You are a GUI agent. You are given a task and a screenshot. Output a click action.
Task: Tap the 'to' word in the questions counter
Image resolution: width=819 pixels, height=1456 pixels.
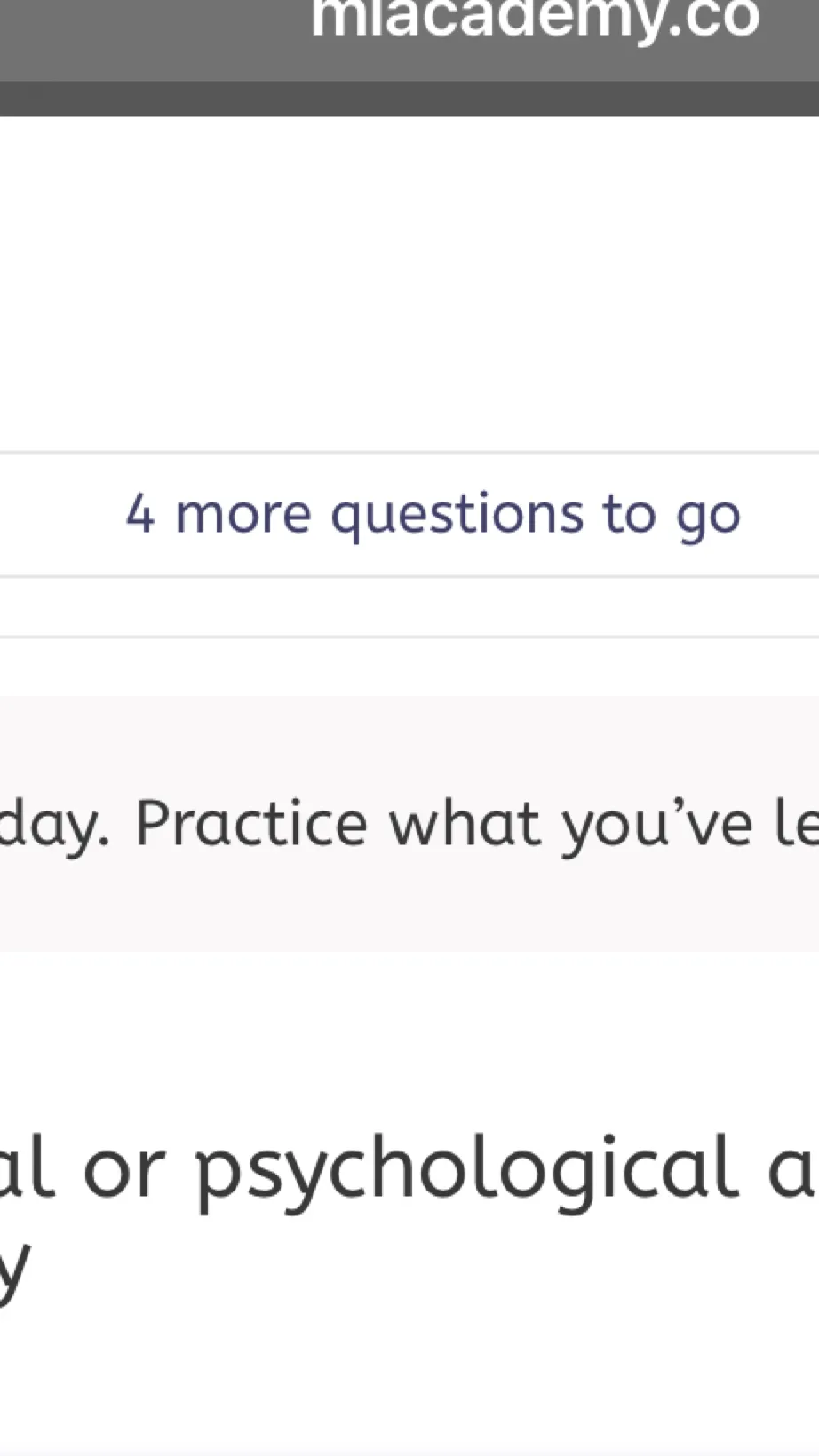point(629,514)
